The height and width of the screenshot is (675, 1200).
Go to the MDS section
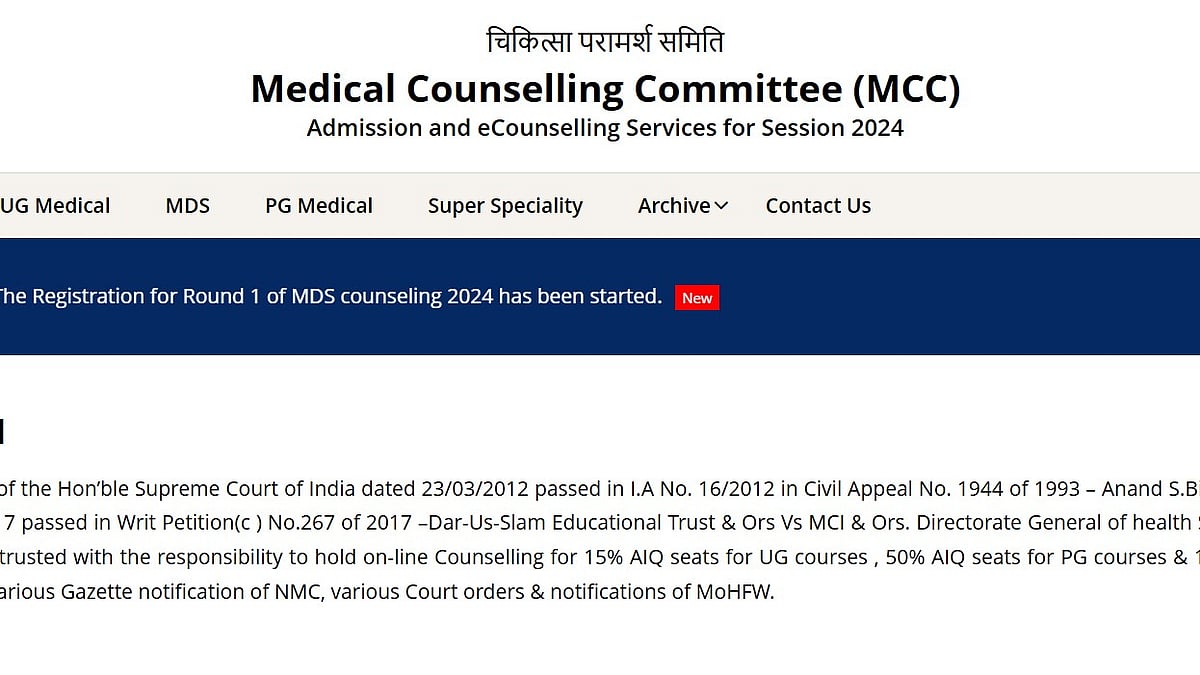tap(187, 206)
